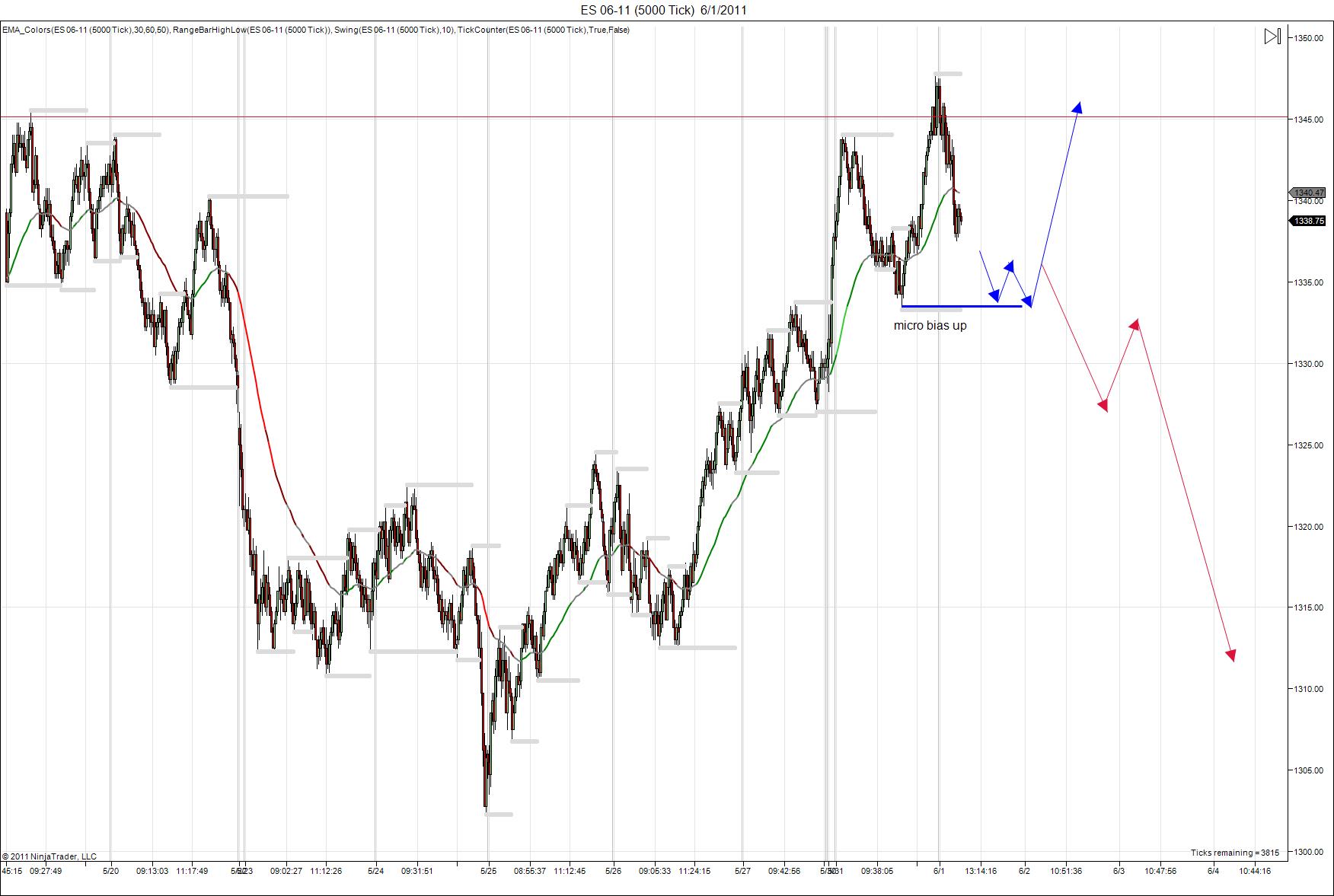
Task: Click the 09:42:56 time axis label
Action: pyautogui.click(x=784, y=871)
